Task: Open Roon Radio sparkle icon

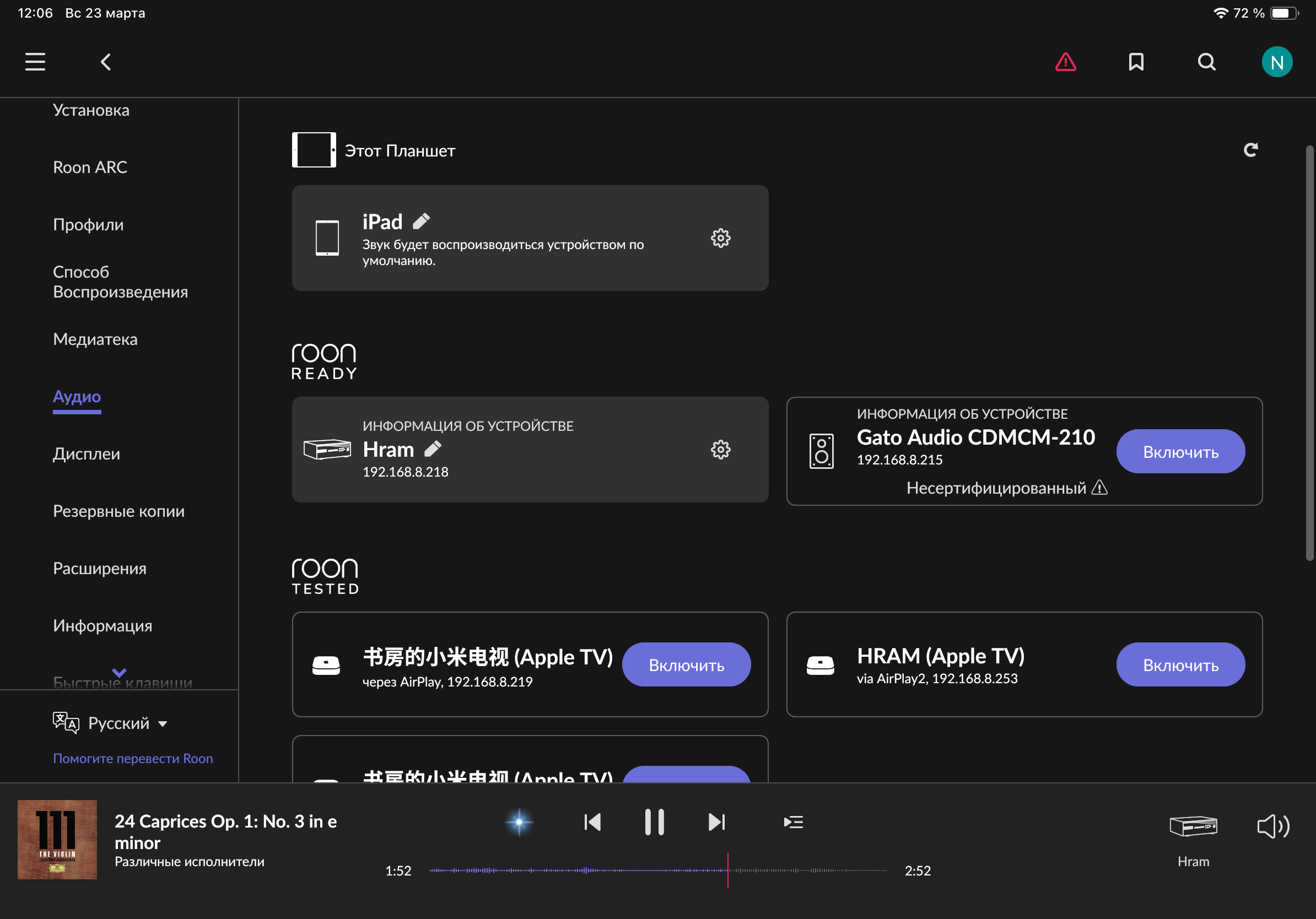Action: [x=519, y=822]
